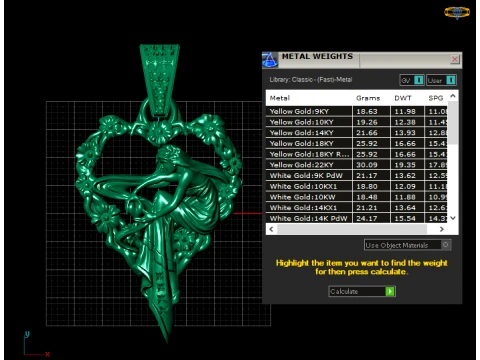480x360 pixels.
Task: Select White Gold:9K PdW row
Action: coord(357,175)
